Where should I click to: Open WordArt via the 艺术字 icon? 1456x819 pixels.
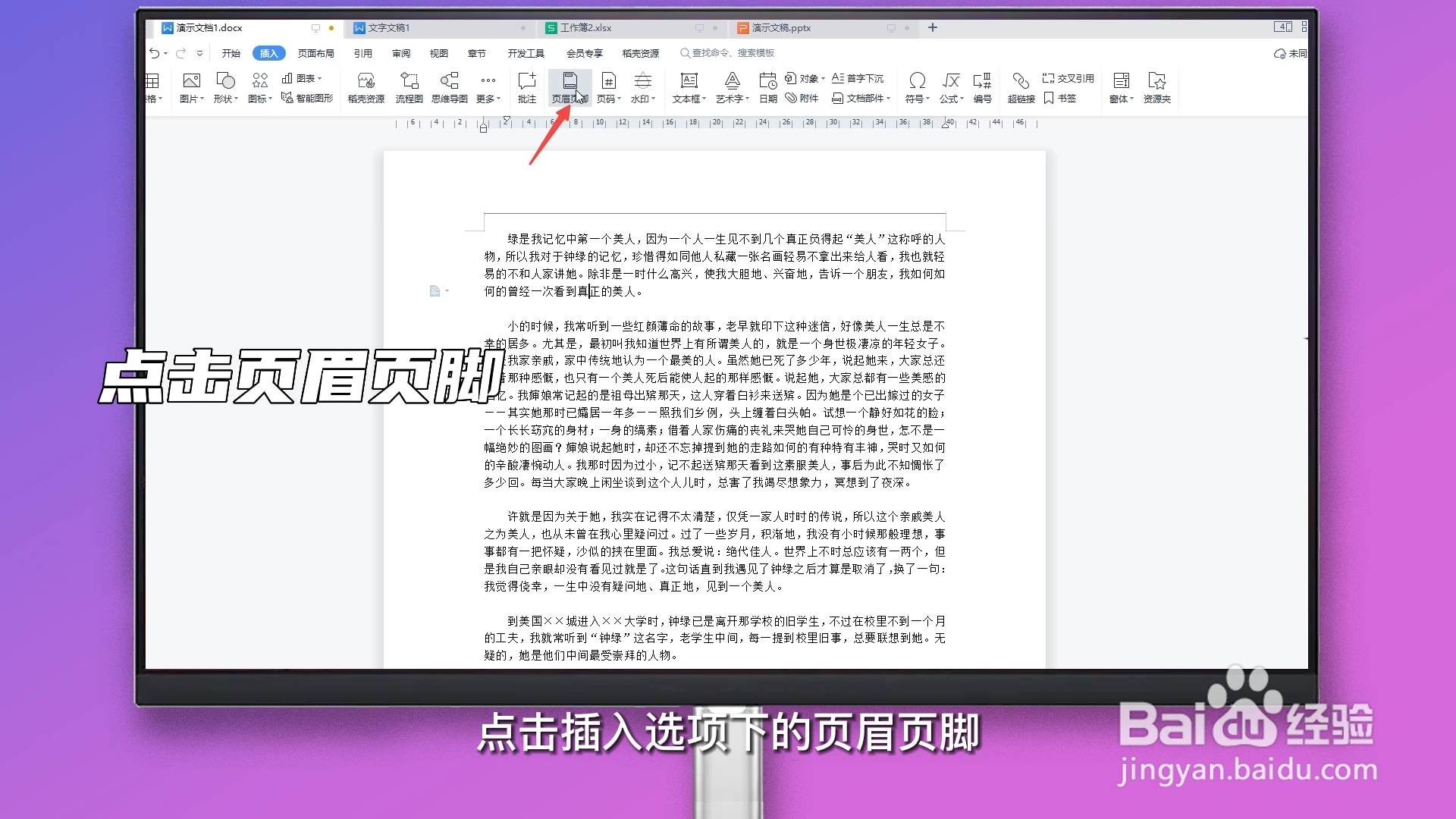(x=731, y=86)
